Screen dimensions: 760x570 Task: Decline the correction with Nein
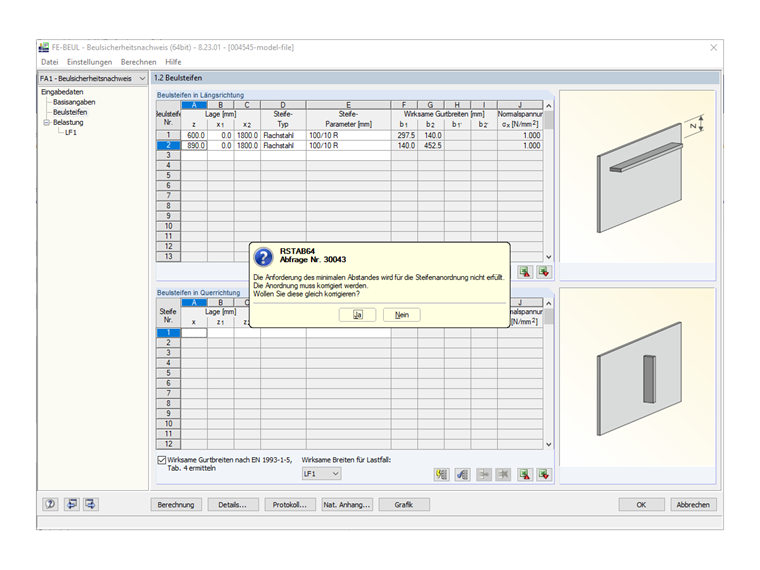401,315
